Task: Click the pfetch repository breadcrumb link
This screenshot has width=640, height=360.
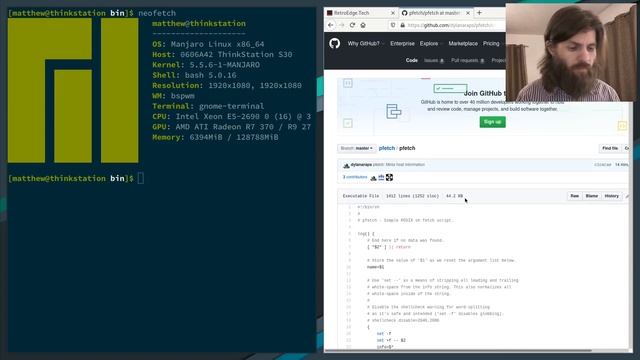Action: click(x=387, y=148)
